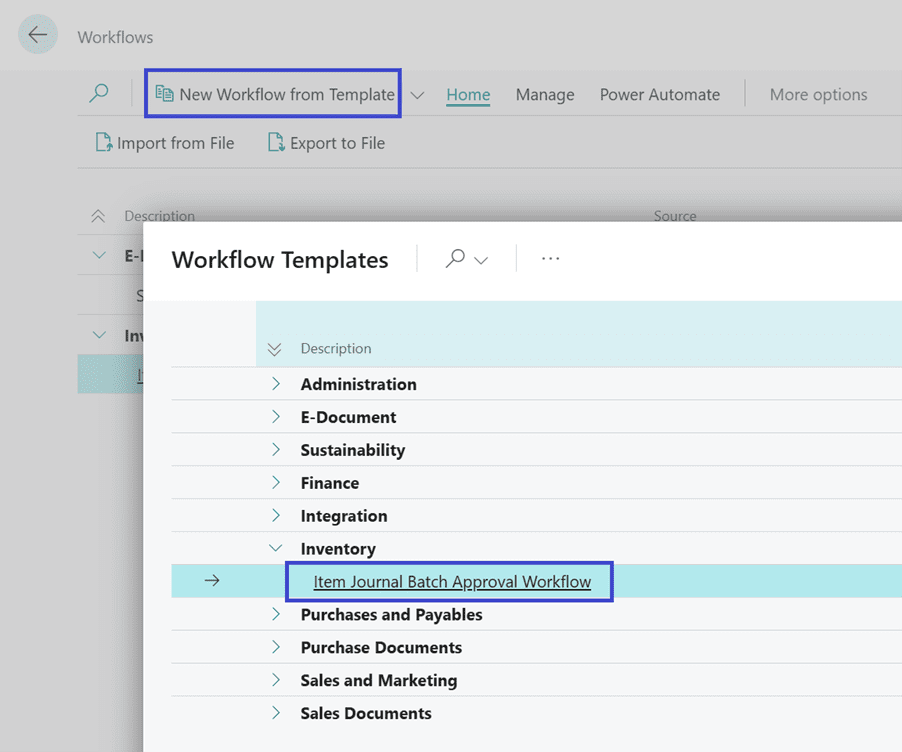The height and width of the screenshot is (752, 902).
Task: Open the Manage menu
Action: tap(545, 95)
